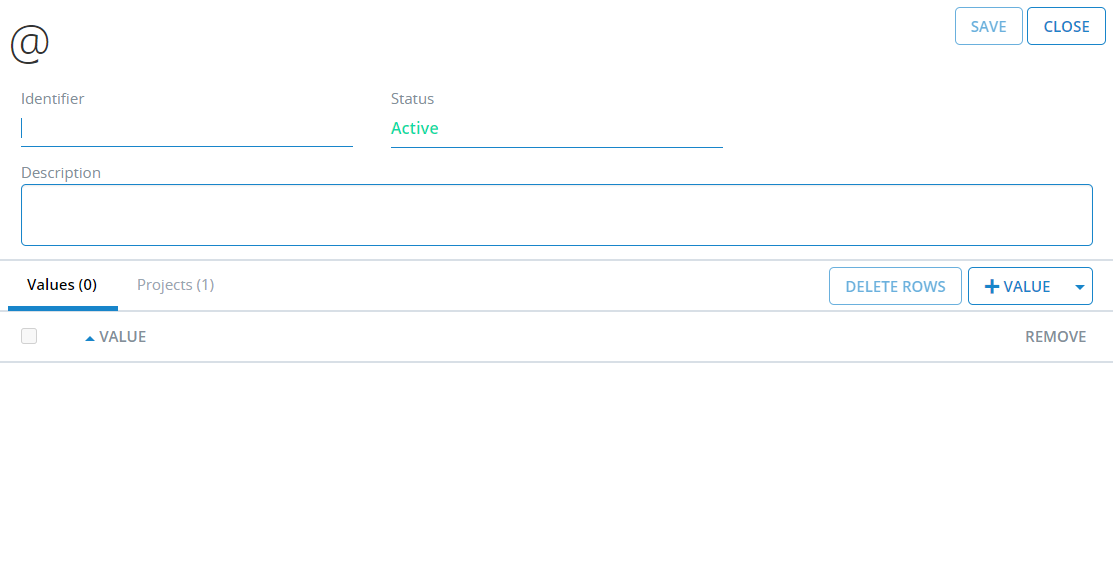This screenshot has height=576, width=1113.
Task: Sort by the VALUE column header
Action: coord(122,337)
